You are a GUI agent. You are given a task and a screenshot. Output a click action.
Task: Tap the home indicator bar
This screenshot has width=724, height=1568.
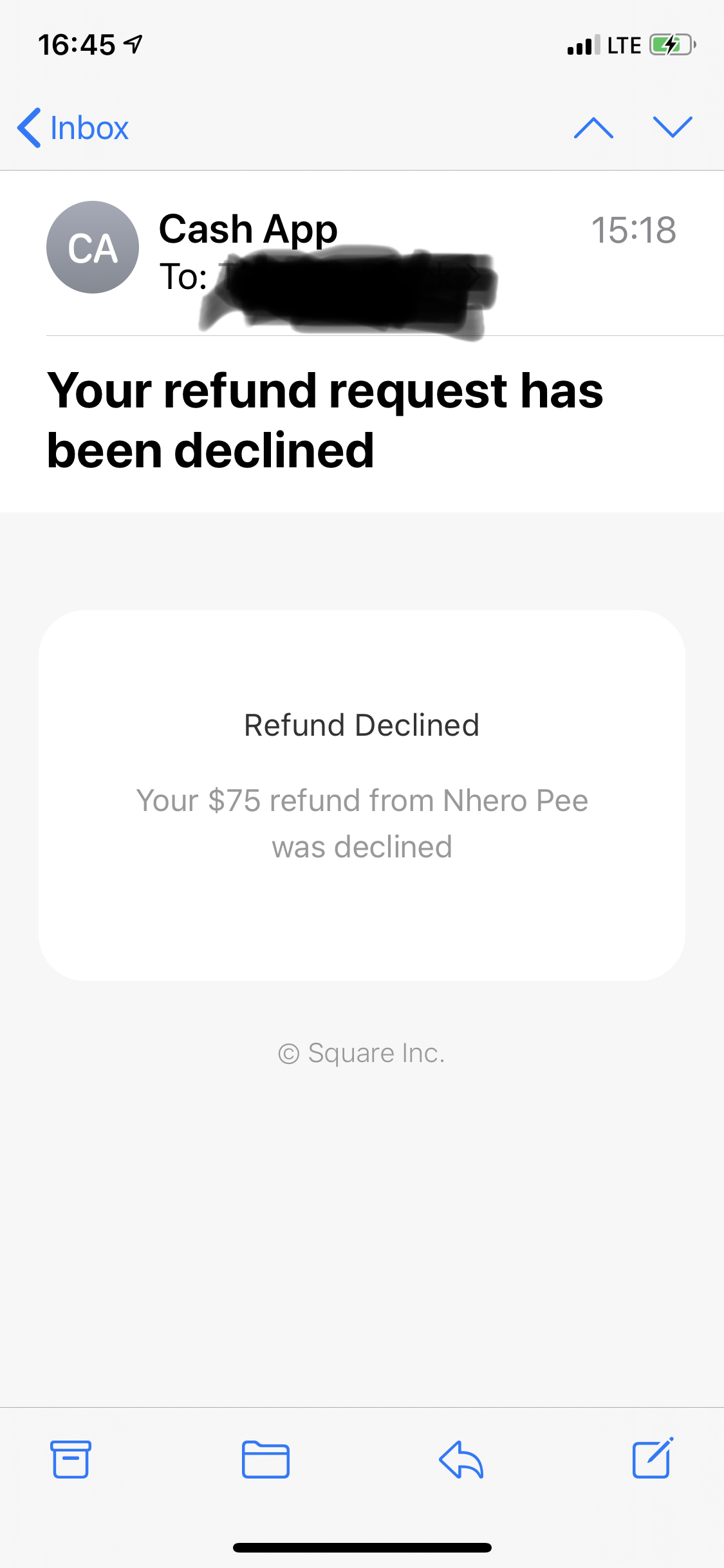click(x=362, y=1547)
